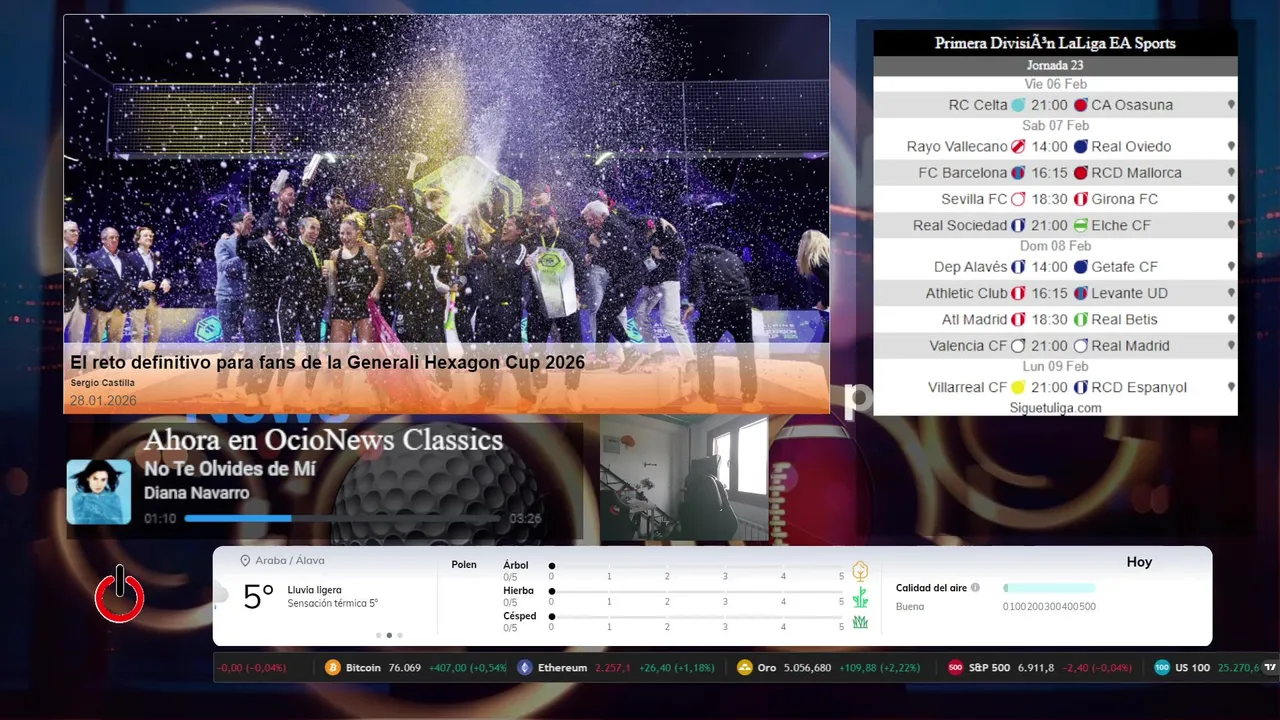This screenshot has height=720, width=1280.
Task: Open stadium marker for Atl Madrid match
Action: (1231, 319)
